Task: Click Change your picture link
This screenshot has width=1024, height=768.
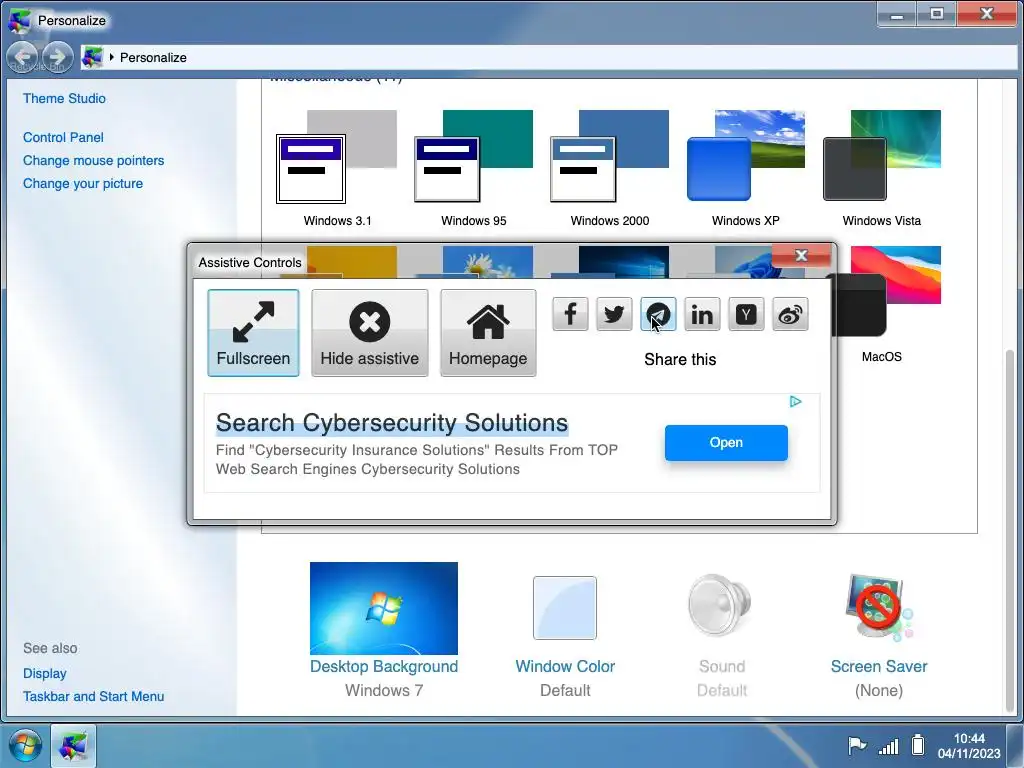Action: point(83,184)
